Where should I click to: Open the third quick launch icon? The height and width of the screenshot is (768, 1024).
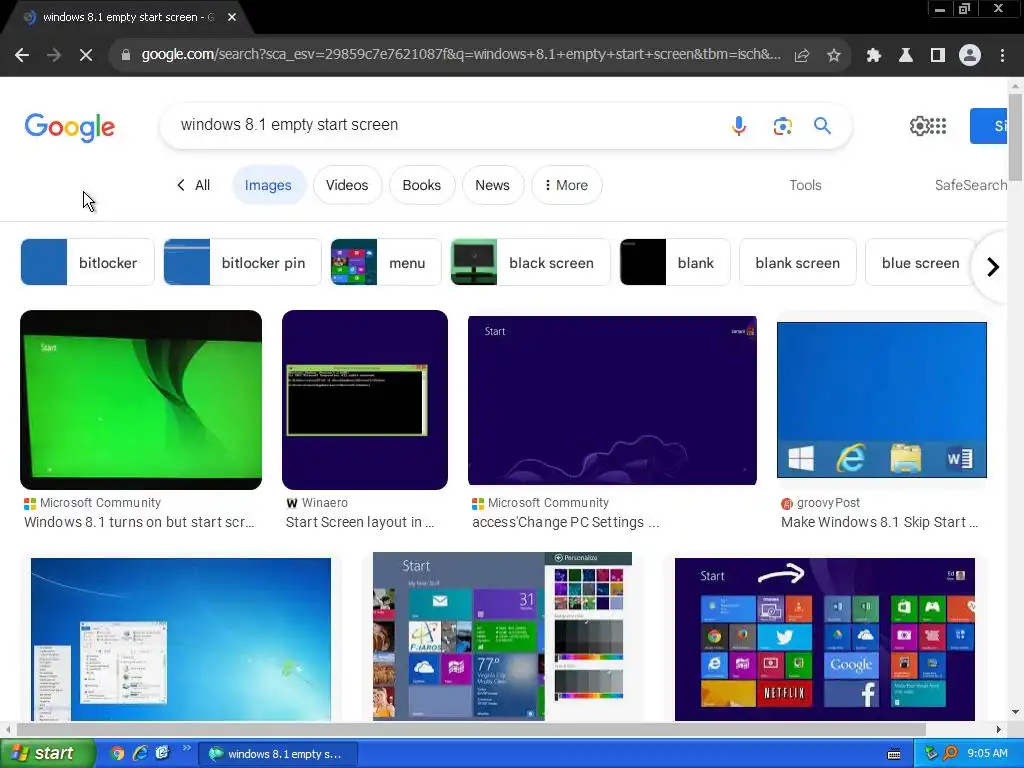(163, 753)
